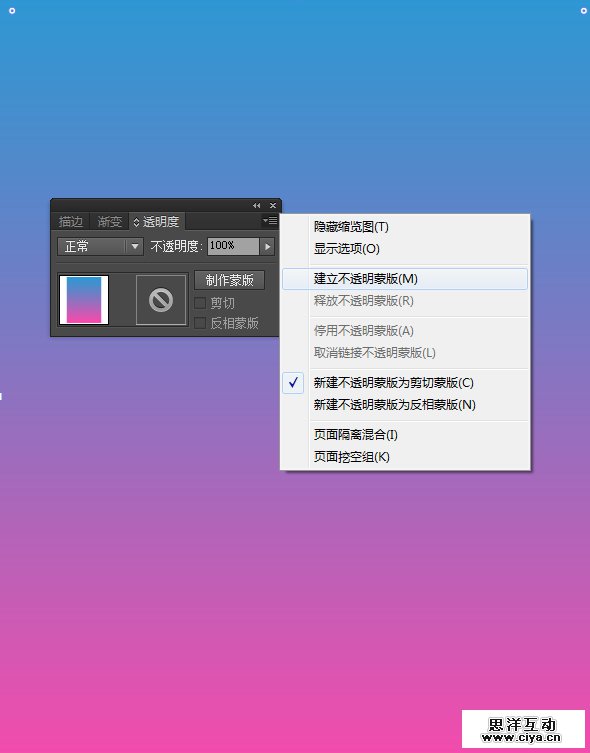Switch to the 渐变 tab
The image size is (590, 753).
click(x=109, y=222)
